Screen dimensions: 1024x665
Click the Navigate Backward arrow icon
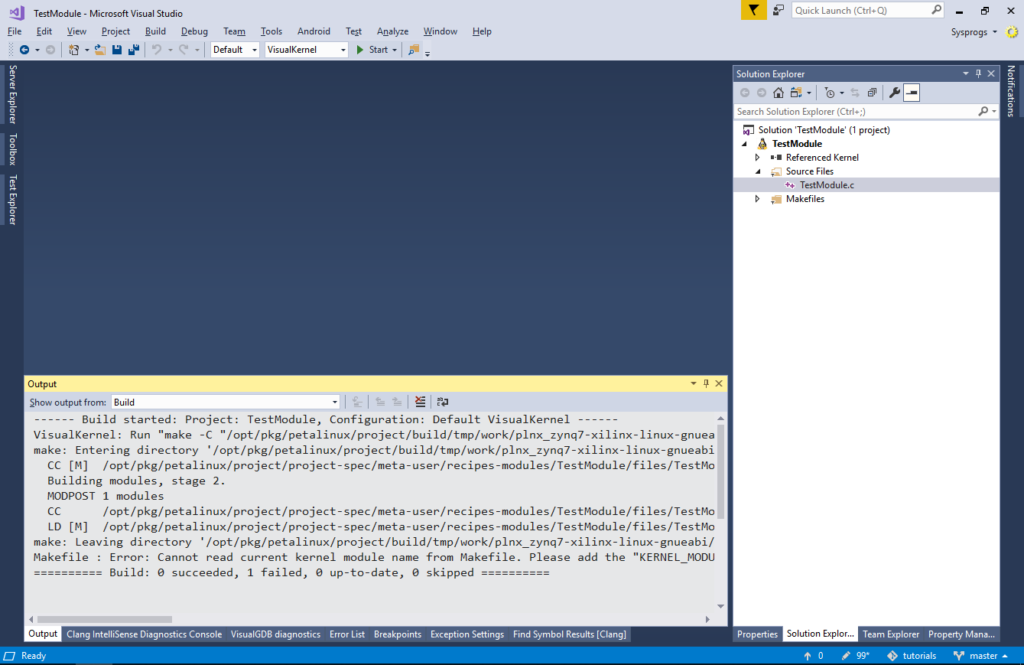[25, 50]
